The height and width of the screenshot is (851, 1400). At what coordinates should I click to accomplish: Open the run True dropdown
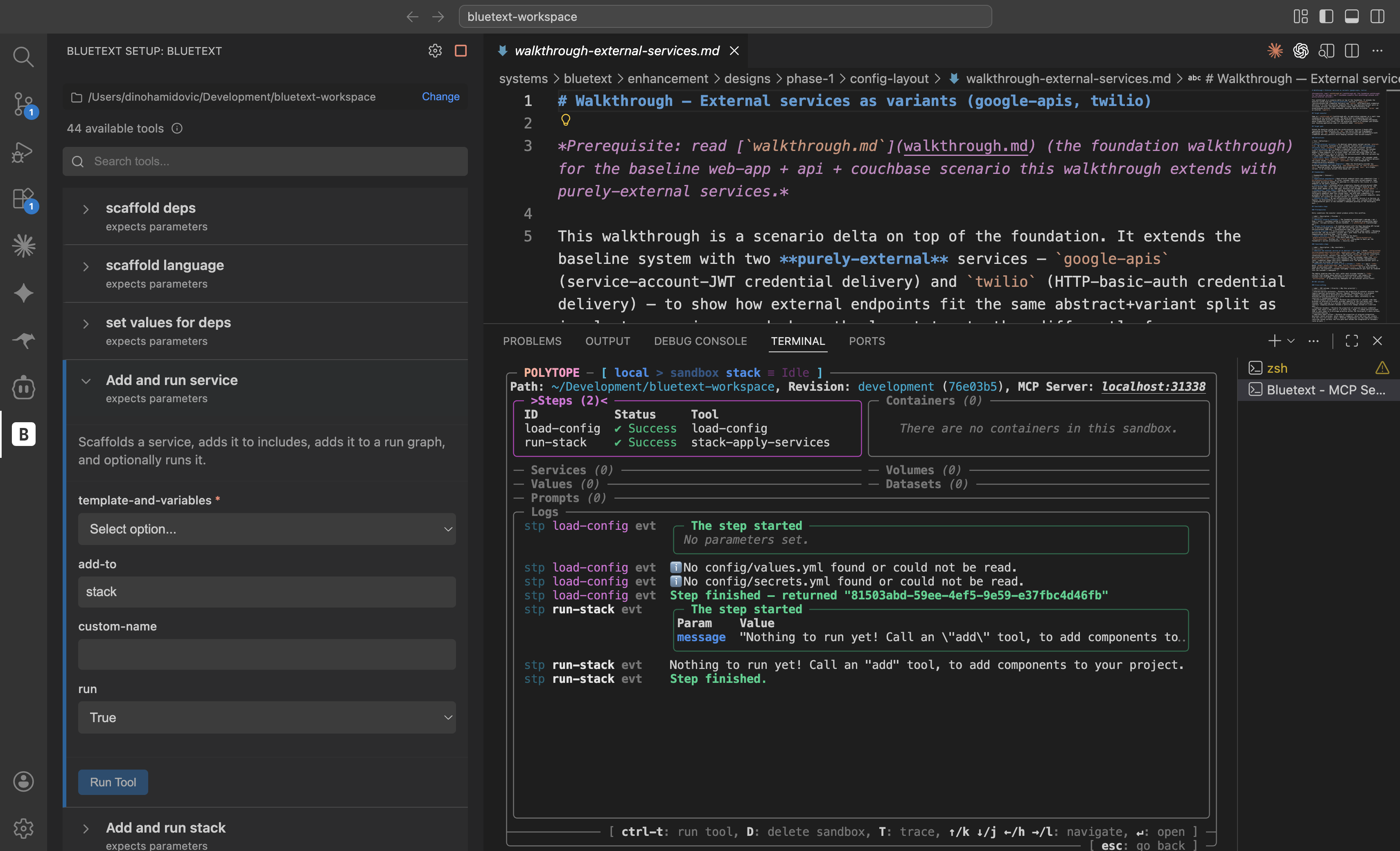point(267,718)
